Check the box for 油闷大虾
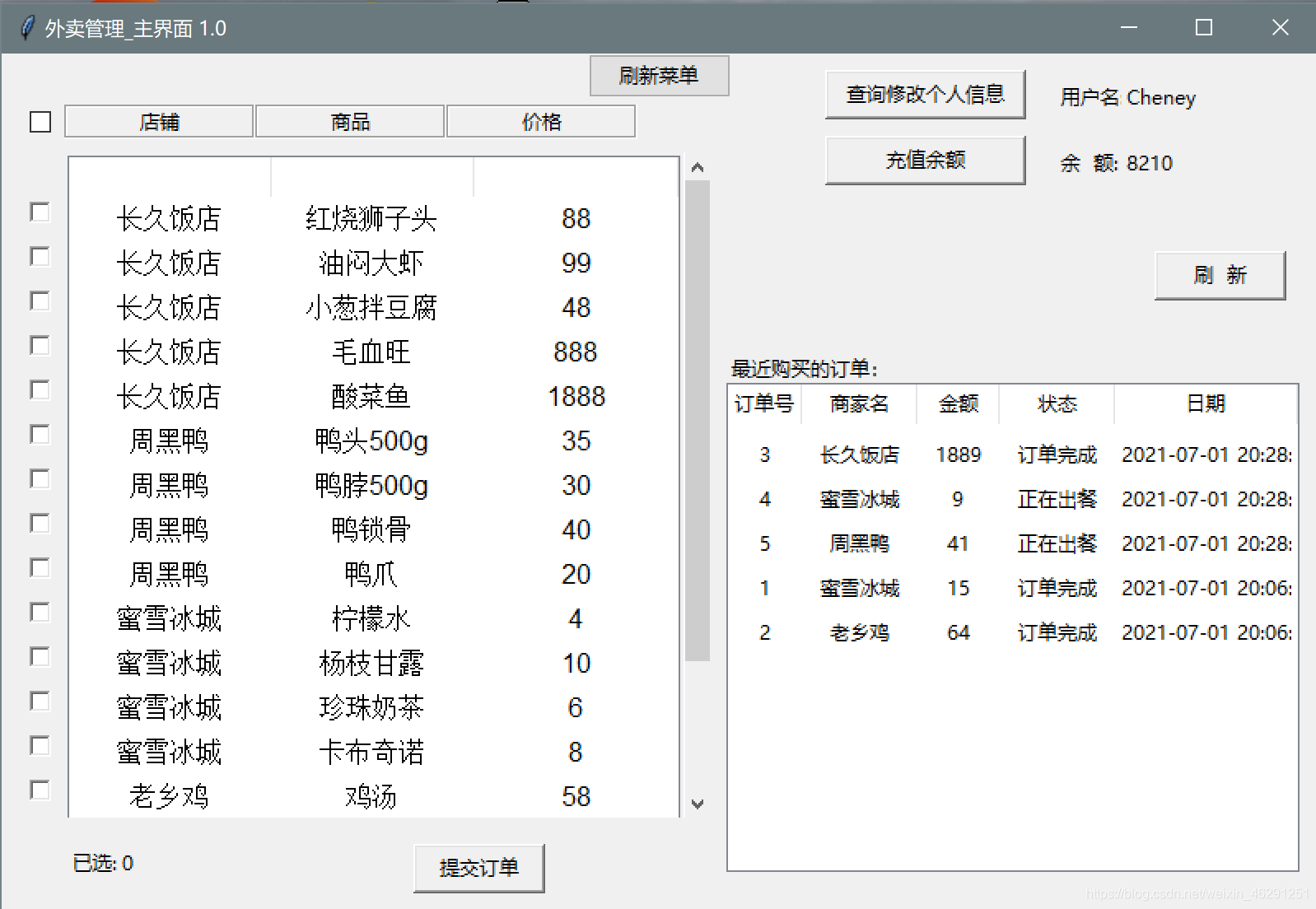Viewport: 1316px width, 909px height. (x=40, y=257)
